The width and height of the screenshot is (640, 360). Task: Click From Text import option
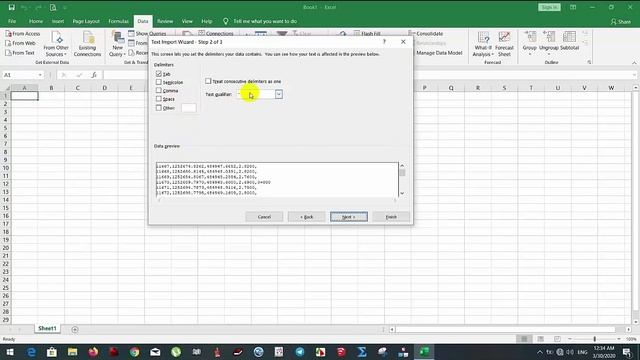pos(20,53)
